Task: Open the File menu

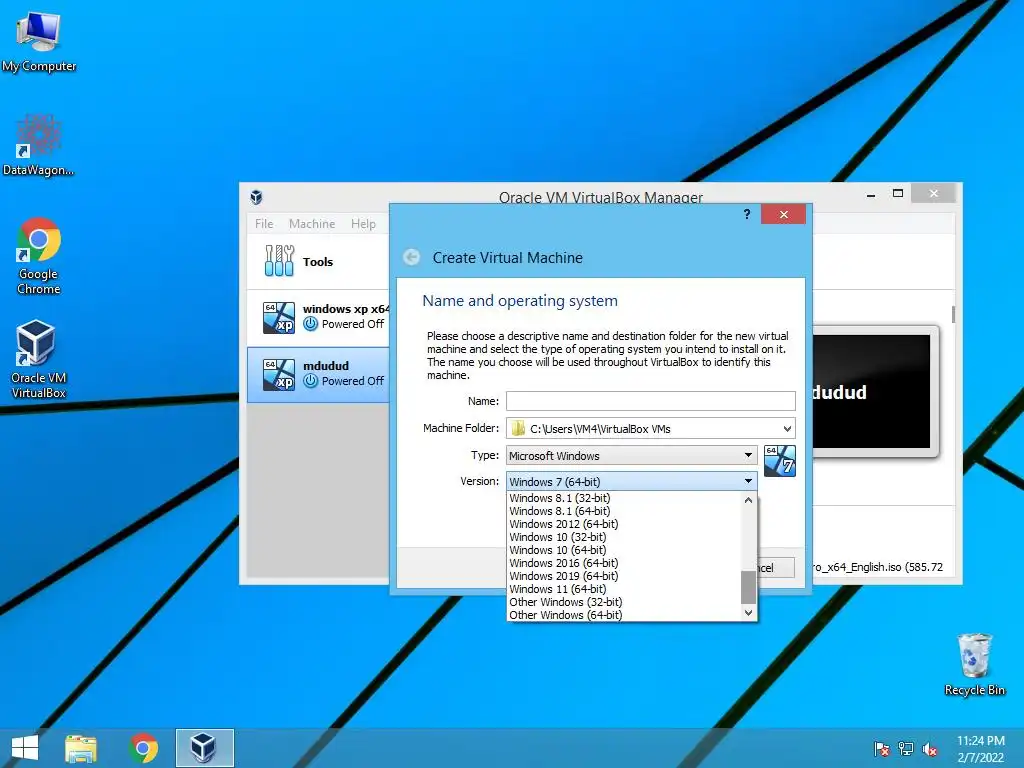Action: click(264, 223)
